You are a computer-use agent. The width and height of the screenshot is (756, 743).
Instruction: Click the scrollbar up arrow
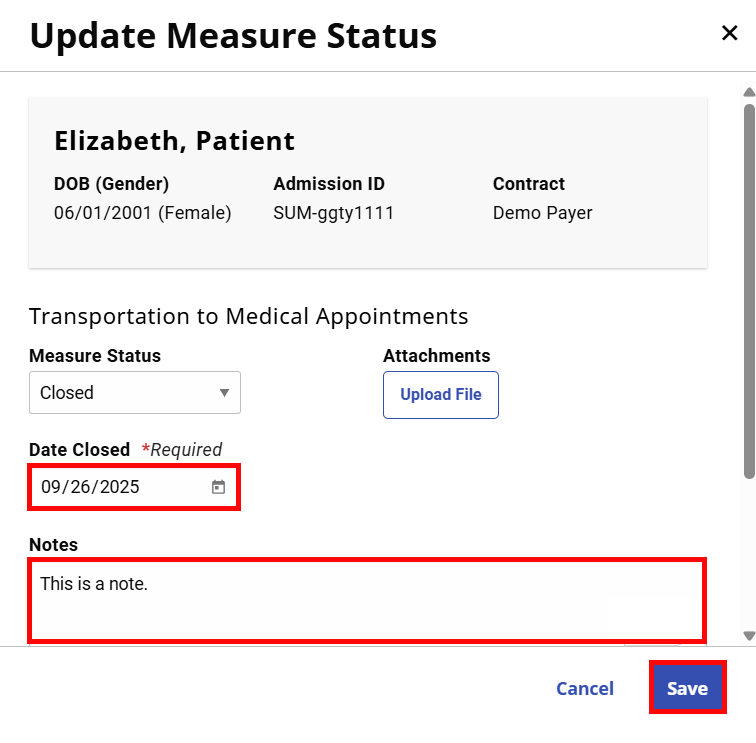(x=748, y=93)
